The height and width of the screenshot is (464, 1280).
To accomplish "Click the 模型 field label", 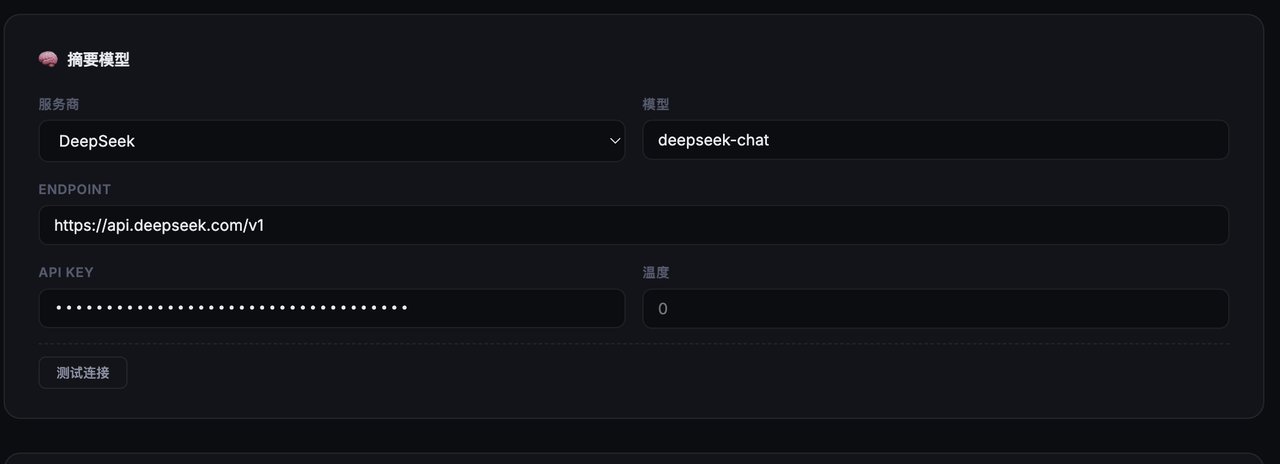I will point(656,104).
